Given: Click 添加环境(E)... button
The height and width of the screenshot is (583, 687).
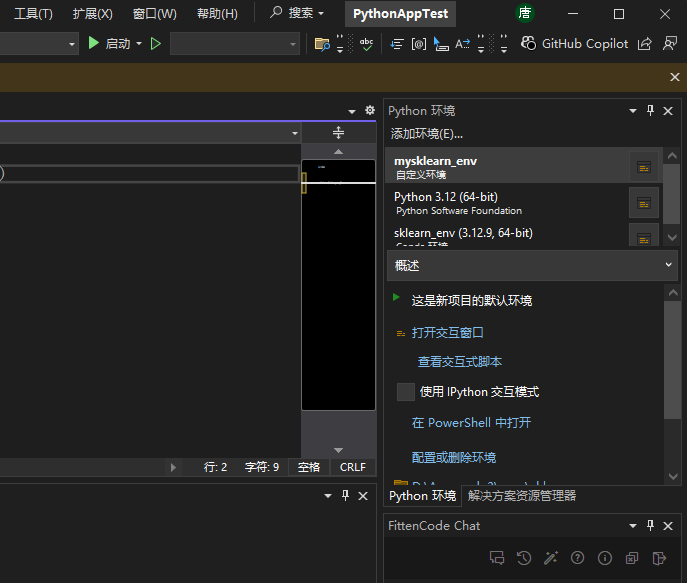Looking at the screenshot, I should pyautogui.click(x=426, y=134).
